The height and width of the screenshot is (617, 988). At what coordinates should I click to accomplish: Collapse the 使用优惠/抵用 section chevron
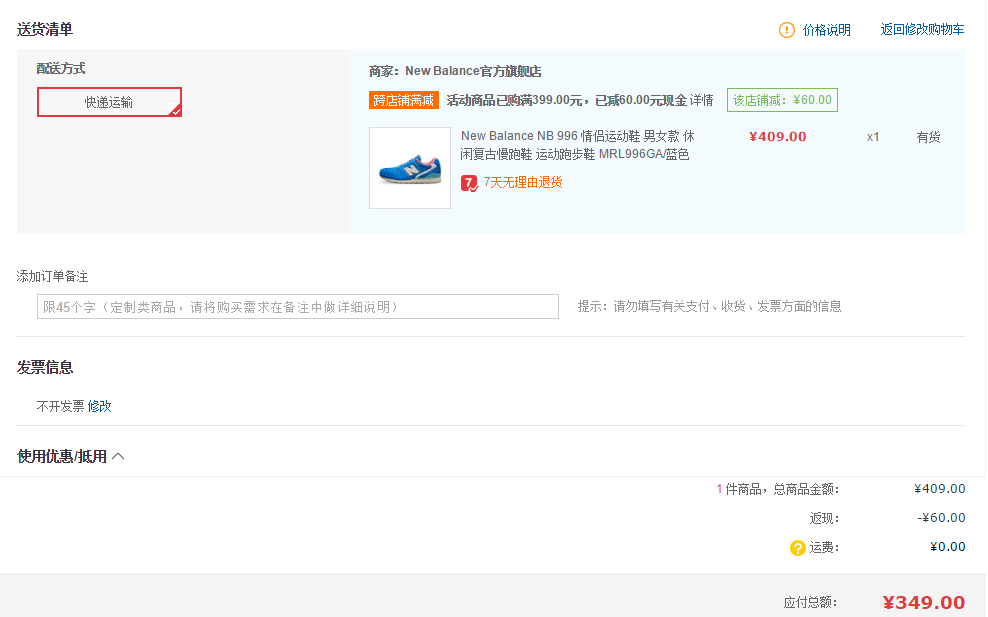tap(118, 456)
